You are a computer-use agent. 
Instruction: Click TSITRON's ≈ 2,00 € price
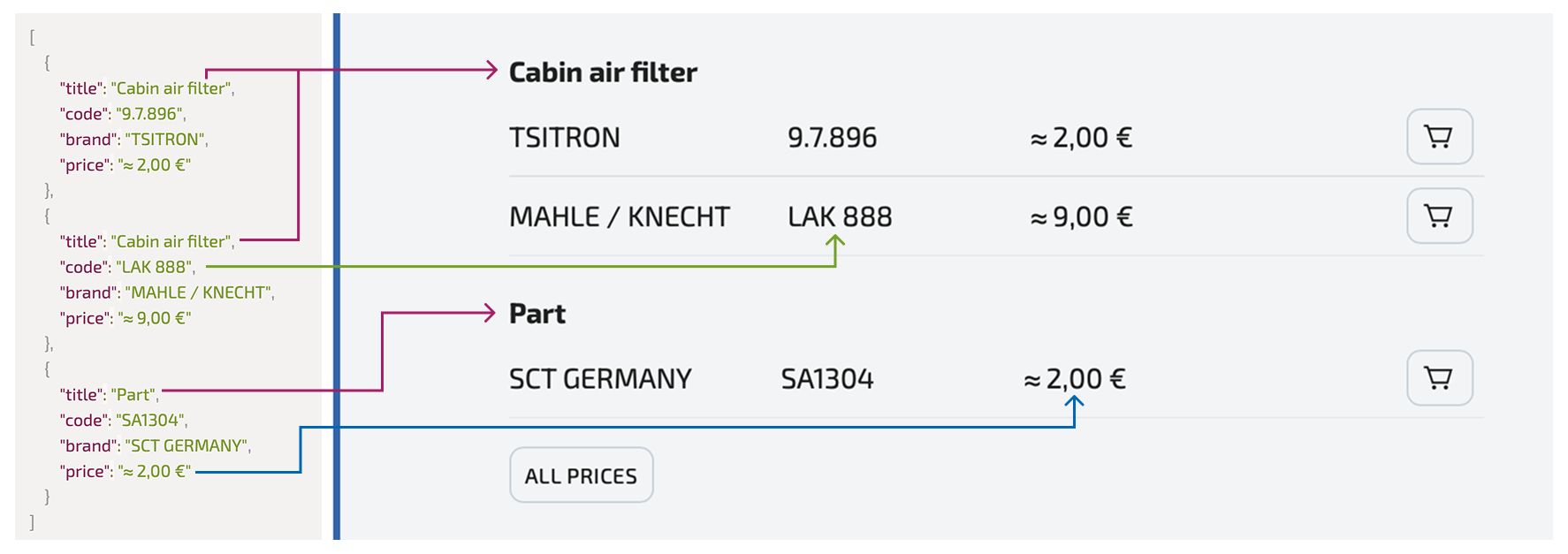point(1081,138)
